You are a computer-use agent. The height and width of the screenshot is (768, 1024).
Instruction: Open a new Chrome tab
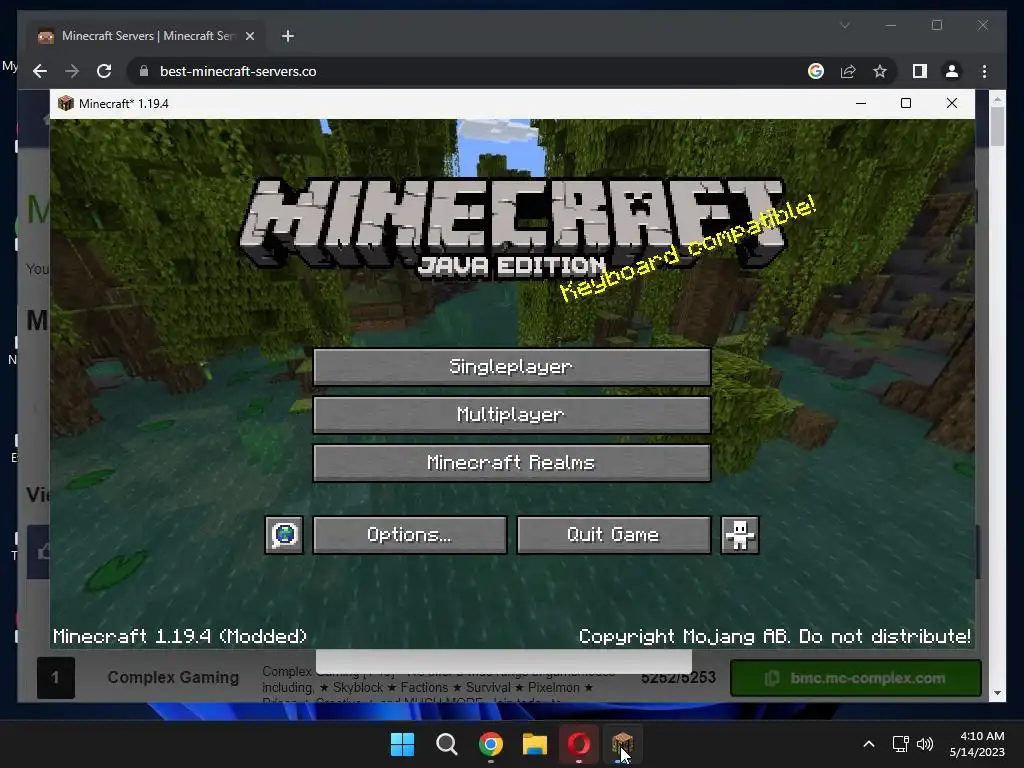click(x=287, y=36)
